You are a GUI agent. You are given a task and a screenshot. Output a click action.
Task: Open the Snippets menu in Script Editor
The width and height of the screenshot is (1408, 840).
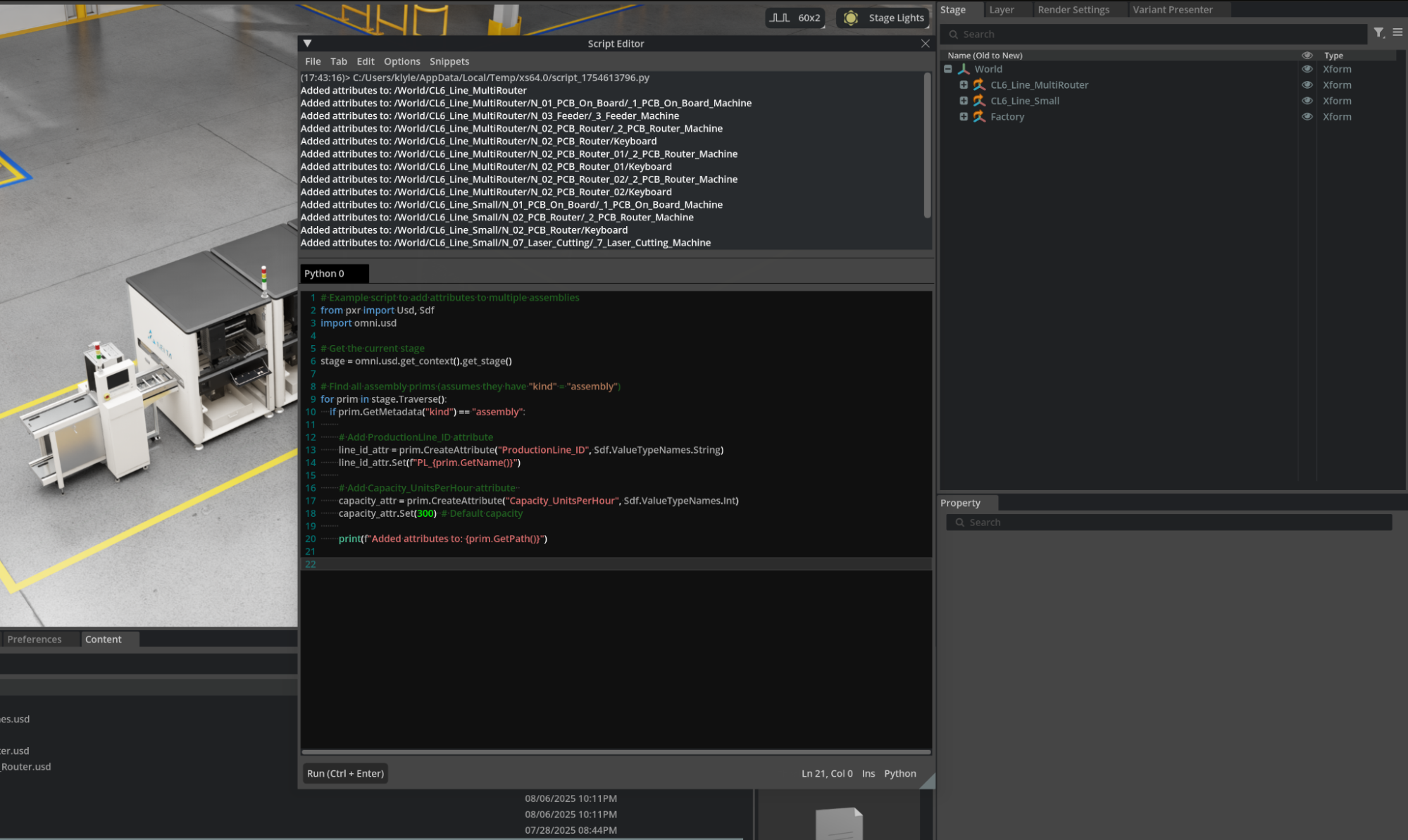[x=449, y=61]
